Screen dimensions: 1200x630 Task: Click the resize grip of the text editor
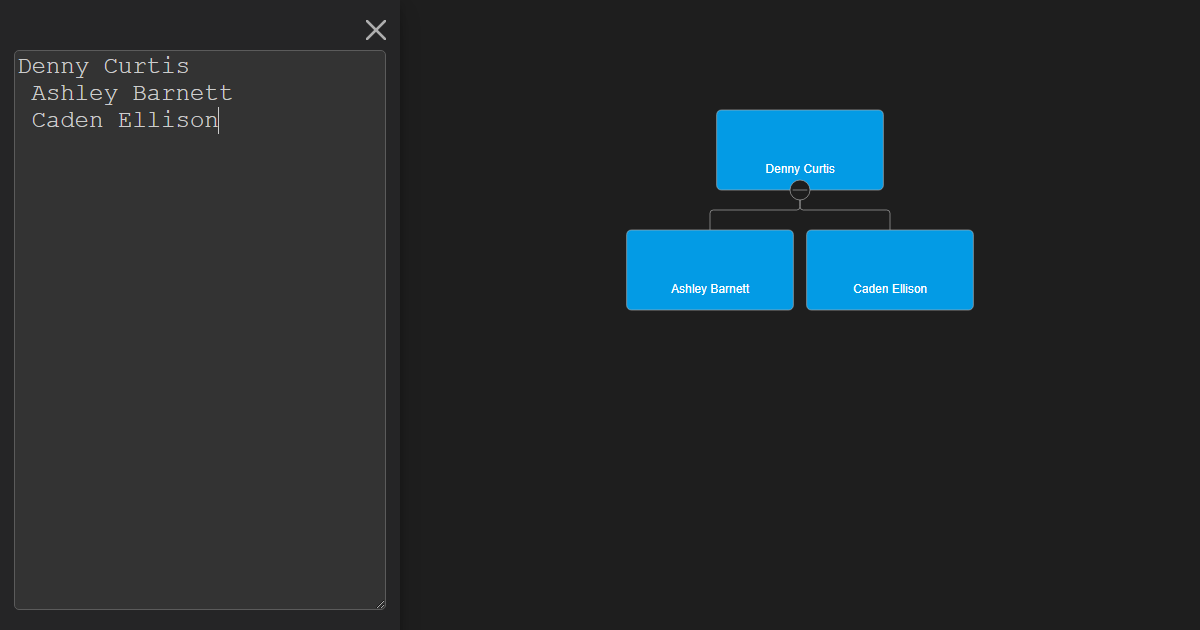(x=380, y=602)
